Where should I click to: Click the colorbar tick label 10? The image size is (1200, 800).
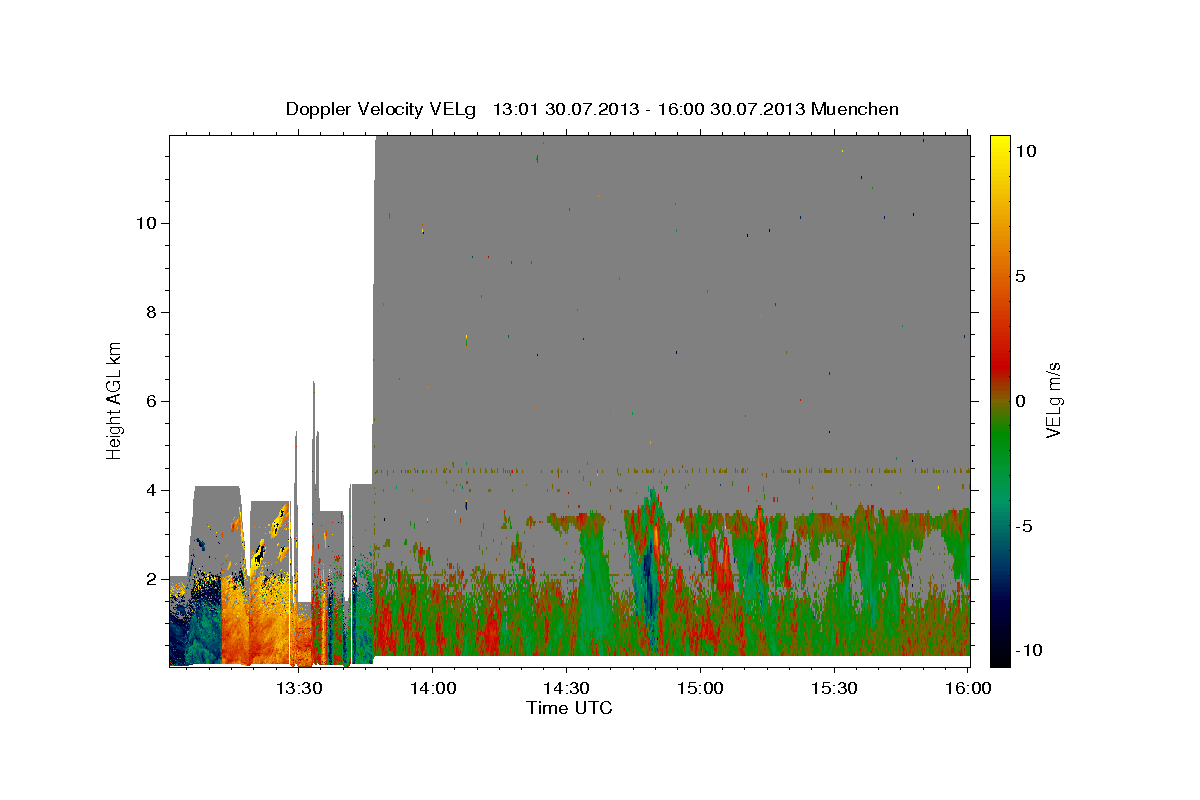(x=1026, y=150)
